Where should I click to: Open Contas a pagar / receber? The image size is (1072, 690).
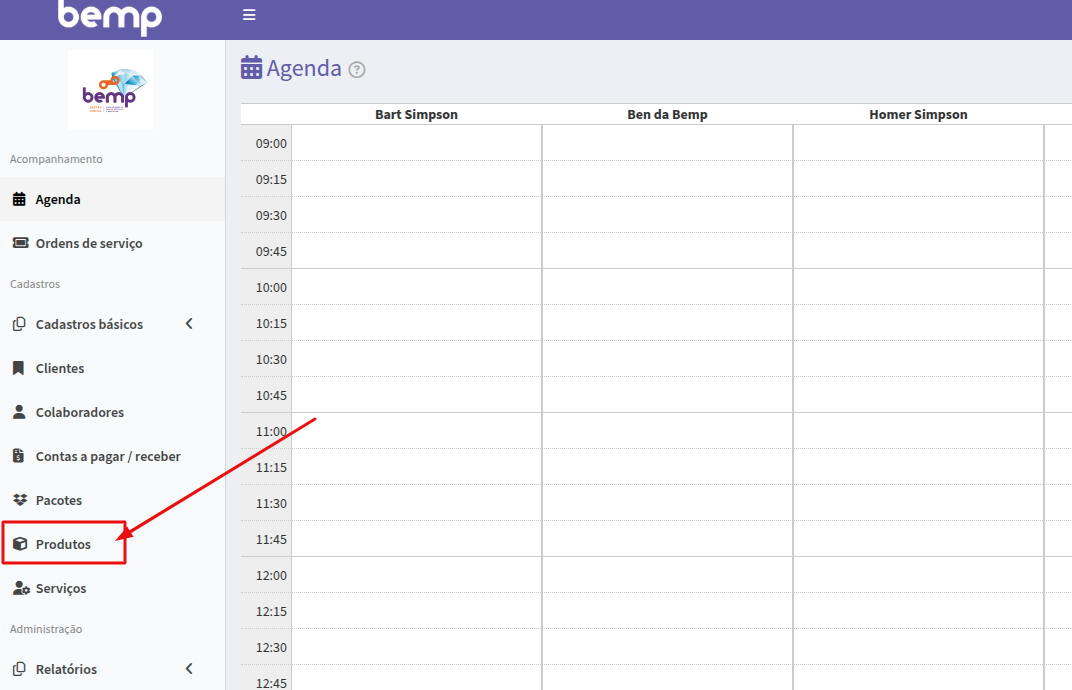[112, 456]
